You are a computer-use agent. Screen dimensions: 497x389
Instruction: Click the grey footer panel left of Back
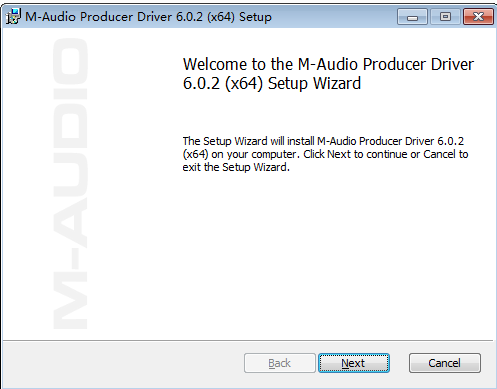click(123, 363)
